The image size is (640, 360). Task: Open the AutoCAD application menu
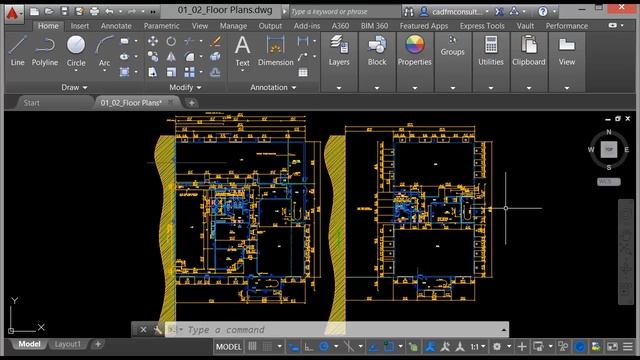click(x=13, y=13)
